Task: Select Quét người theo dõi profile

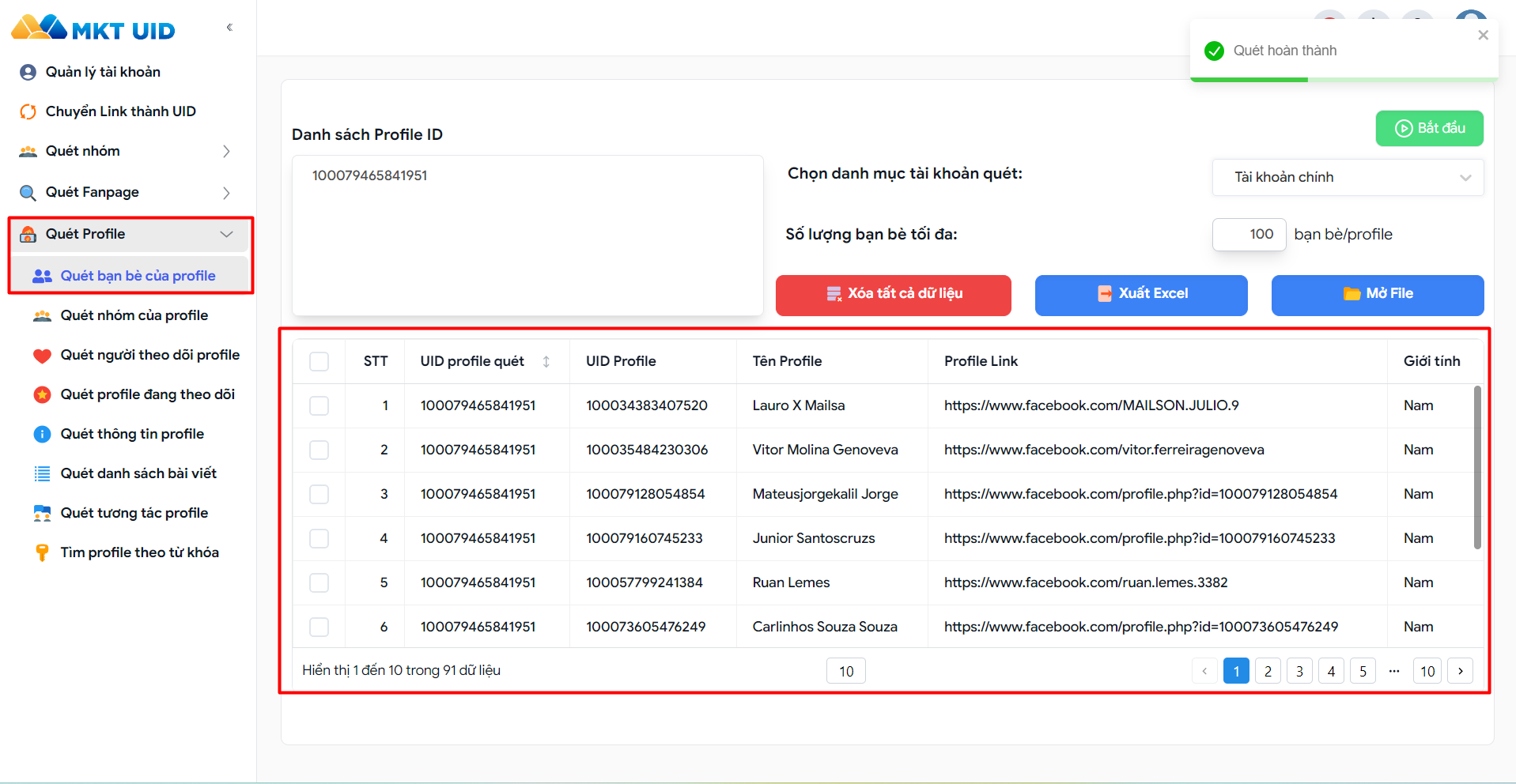Action: point(150,355)
